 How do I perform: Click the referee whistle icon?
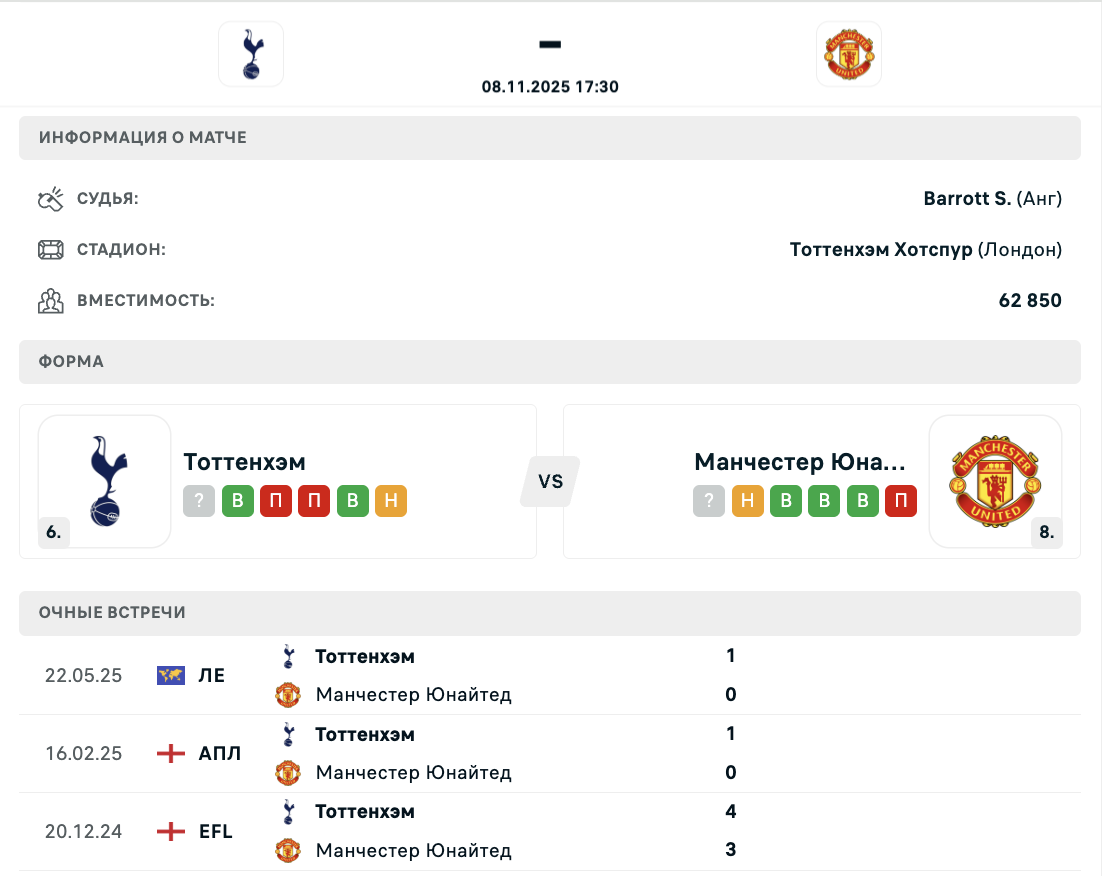[50, 199]
